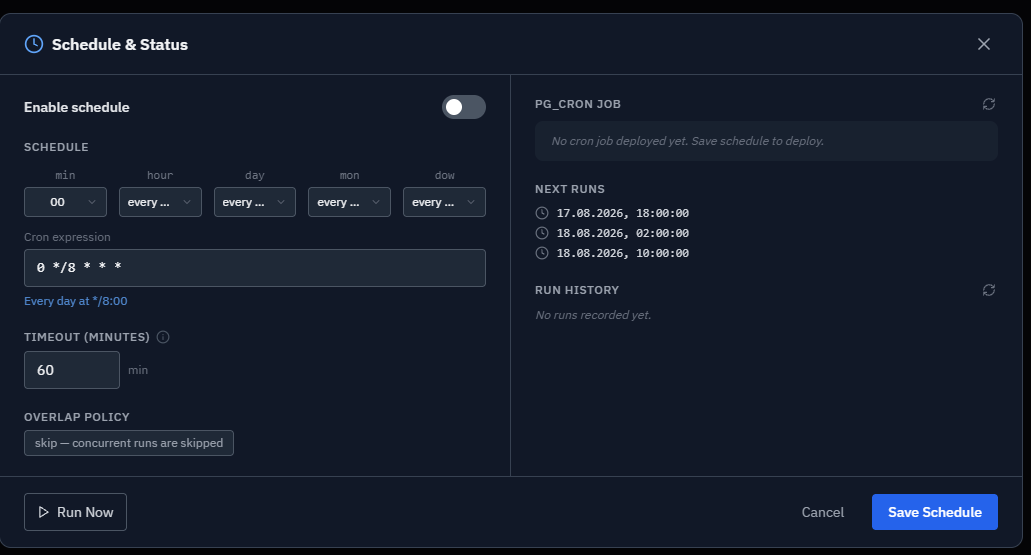Click the timeout info icon

[x=163, y=337]
